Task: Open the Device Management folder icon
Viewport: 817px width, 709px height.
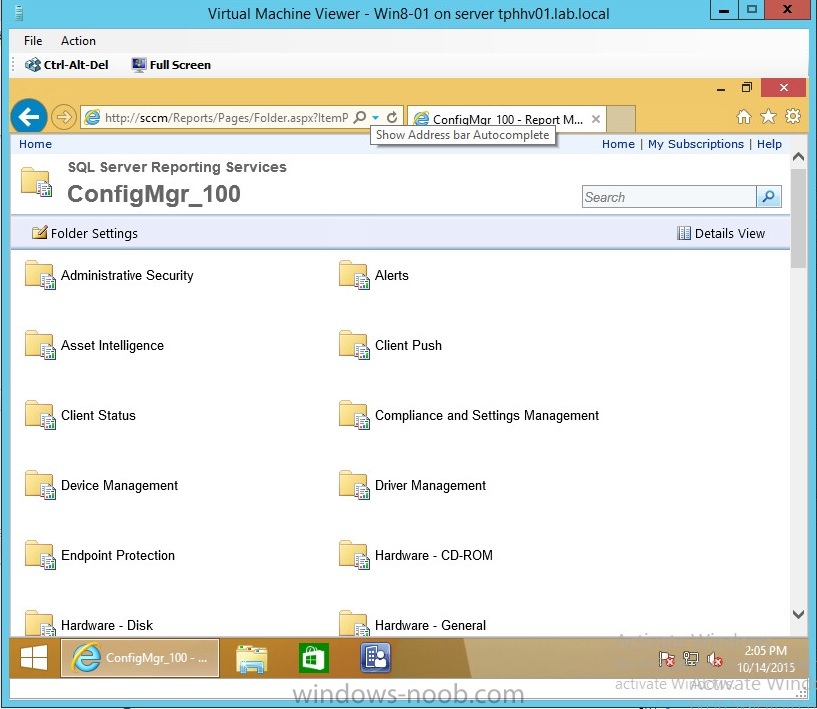Action: coord(40,485)
